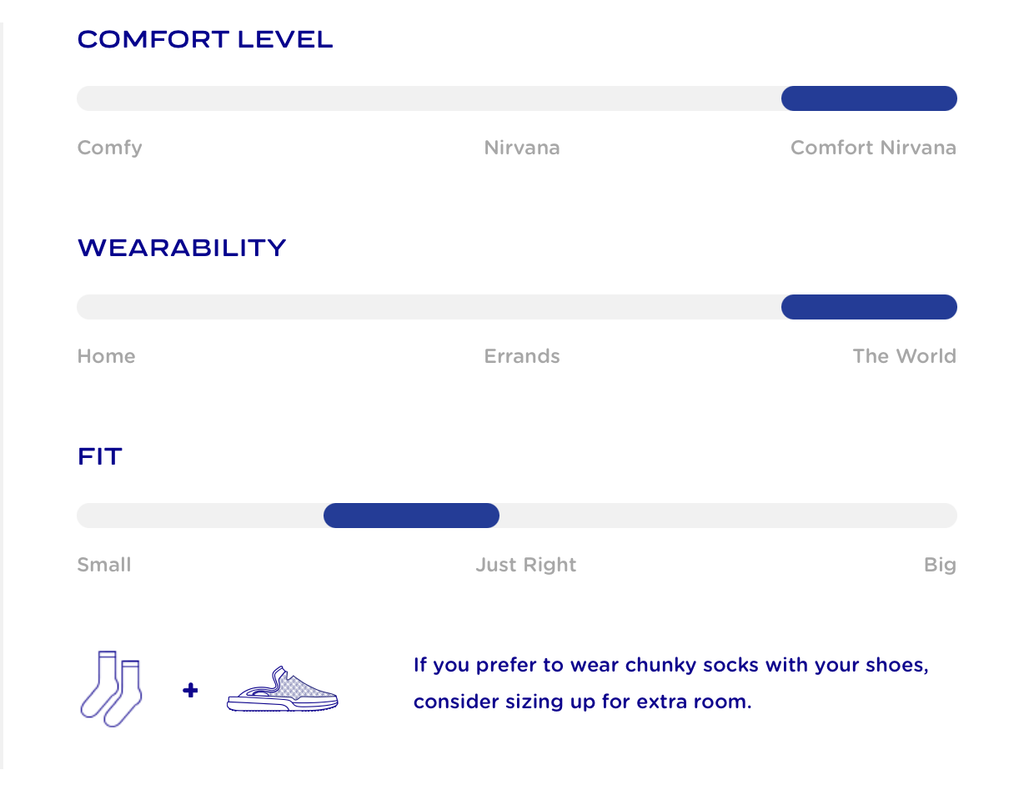Click the FIT heading
The width and height of the screenshot is (1024, 785).
tap(100, 457)
